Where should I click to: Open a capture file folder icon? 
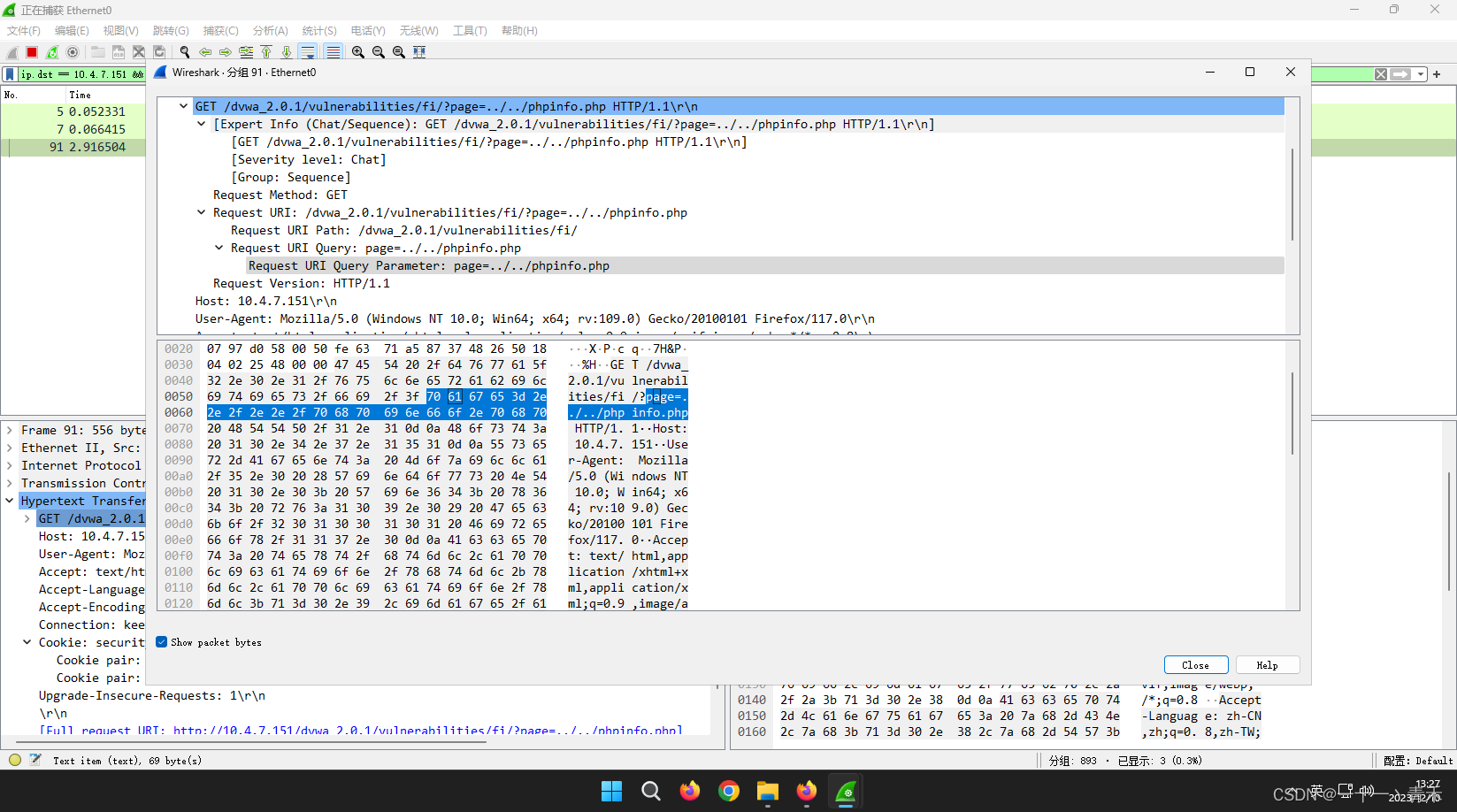97,52
